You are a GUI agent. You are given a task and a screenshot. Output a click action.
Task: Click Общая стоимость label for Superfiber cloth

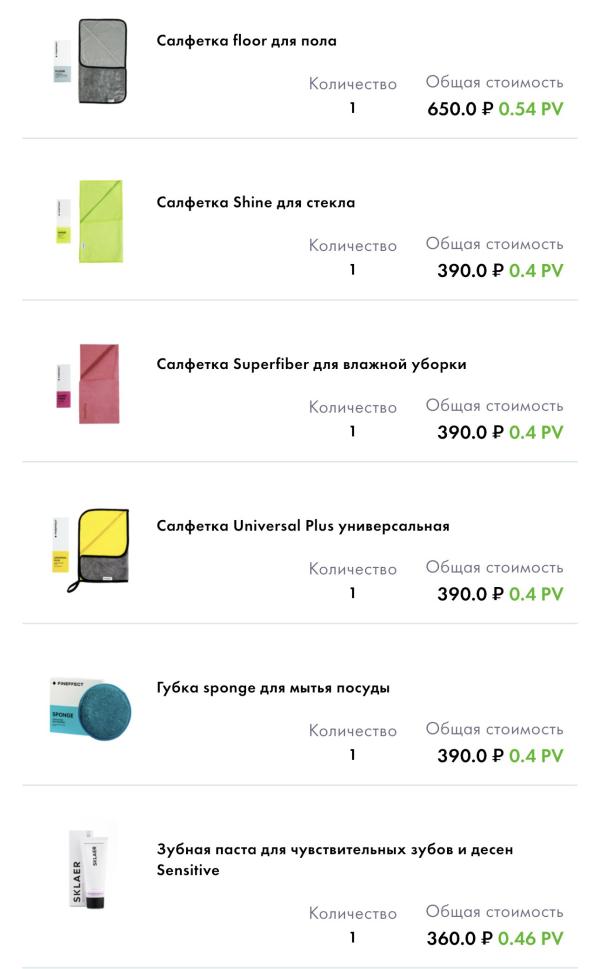click(494, 406)
